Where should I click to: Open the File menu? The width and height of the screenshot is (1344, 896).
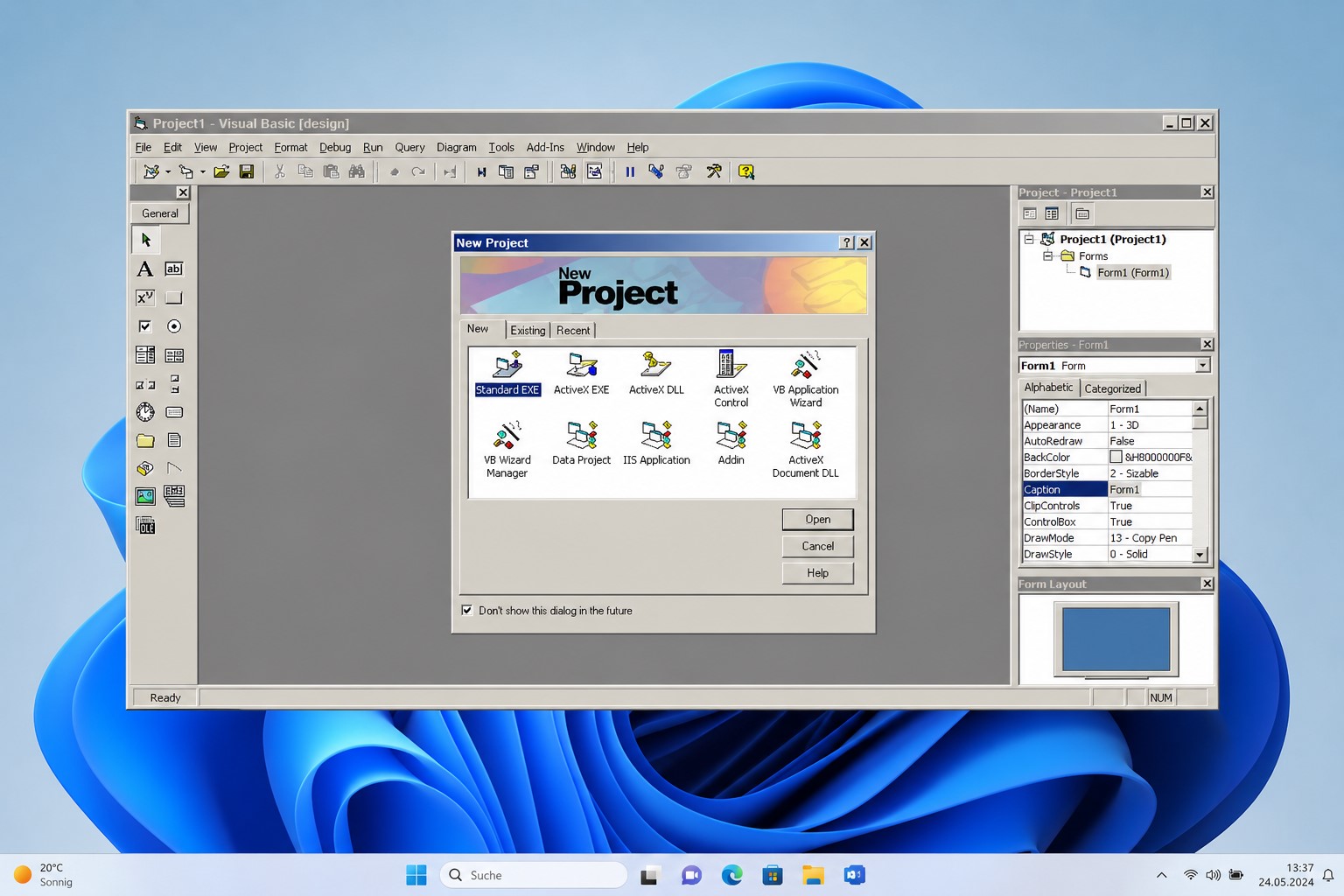(x=143, y=147)
